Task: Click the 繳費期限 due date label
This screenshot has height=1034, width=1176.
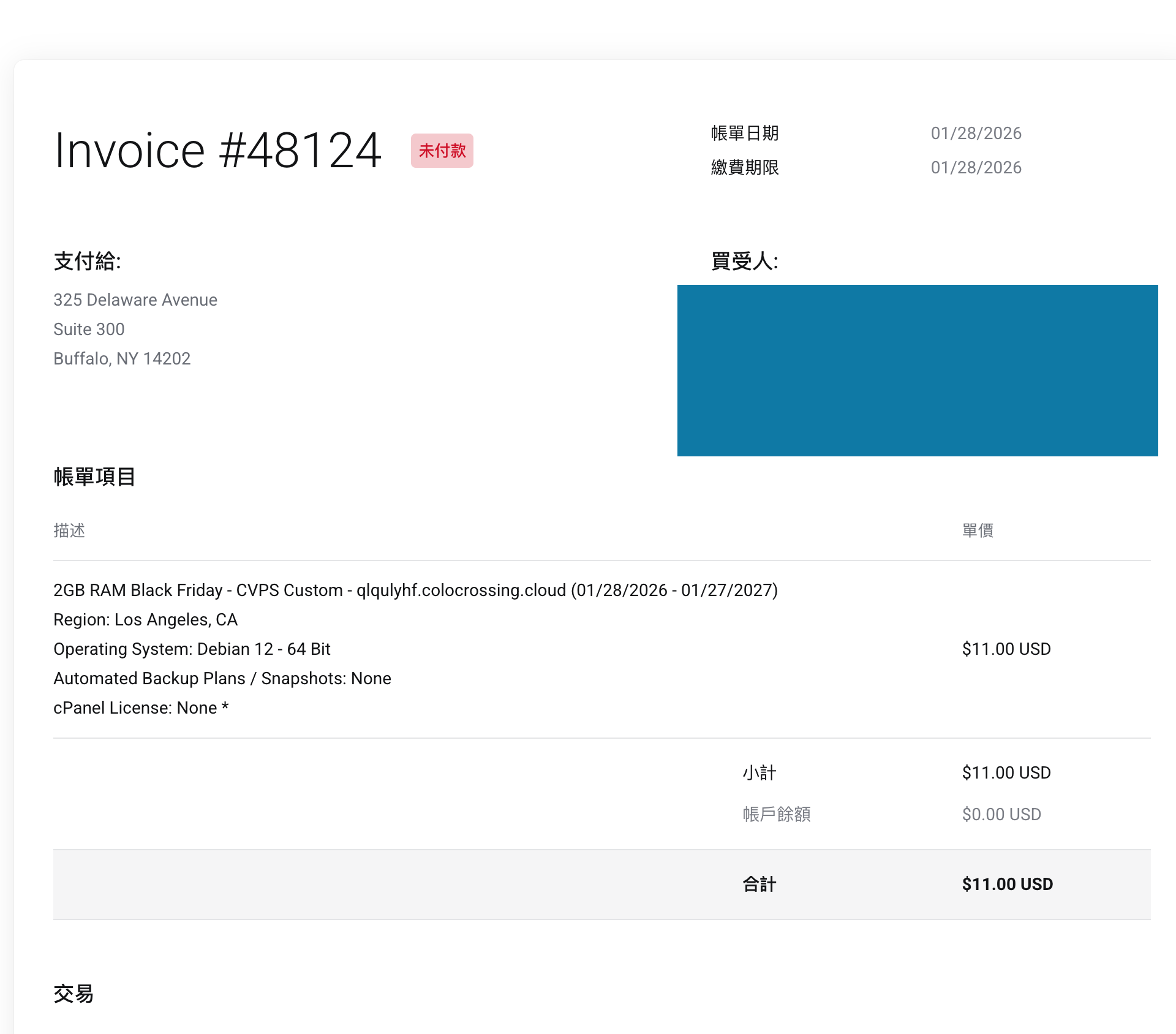Action: point(744,167)
